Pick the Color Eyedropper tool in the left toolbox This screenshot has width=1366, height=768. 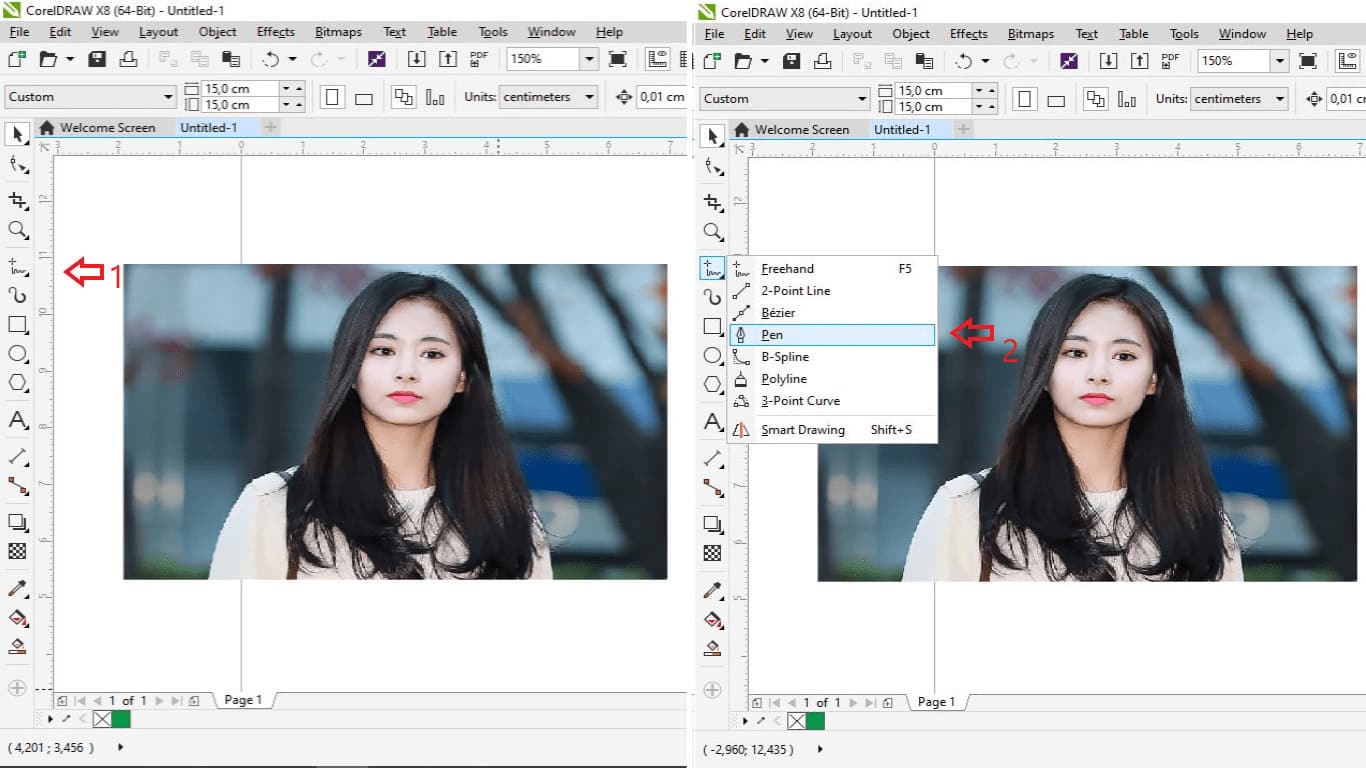17,588
